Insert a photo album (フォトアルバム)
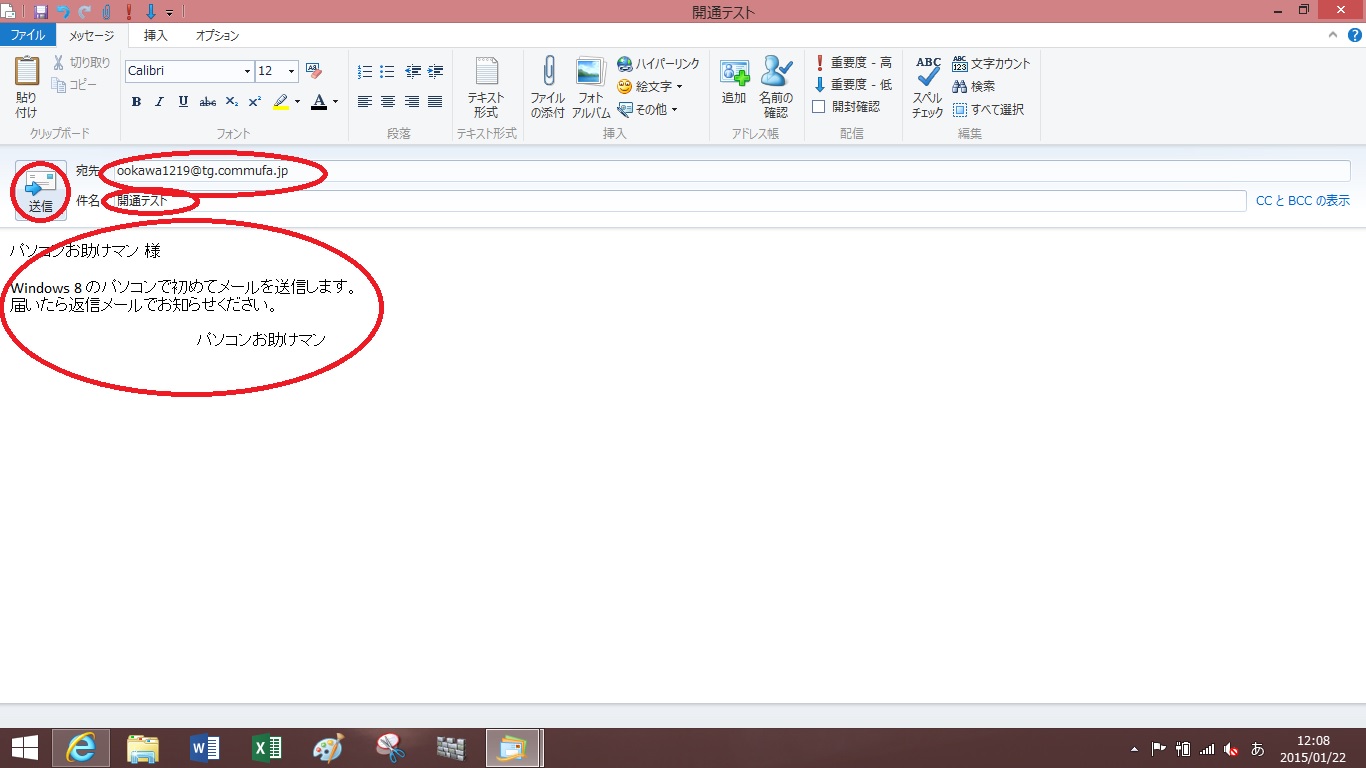 point(591,88)
